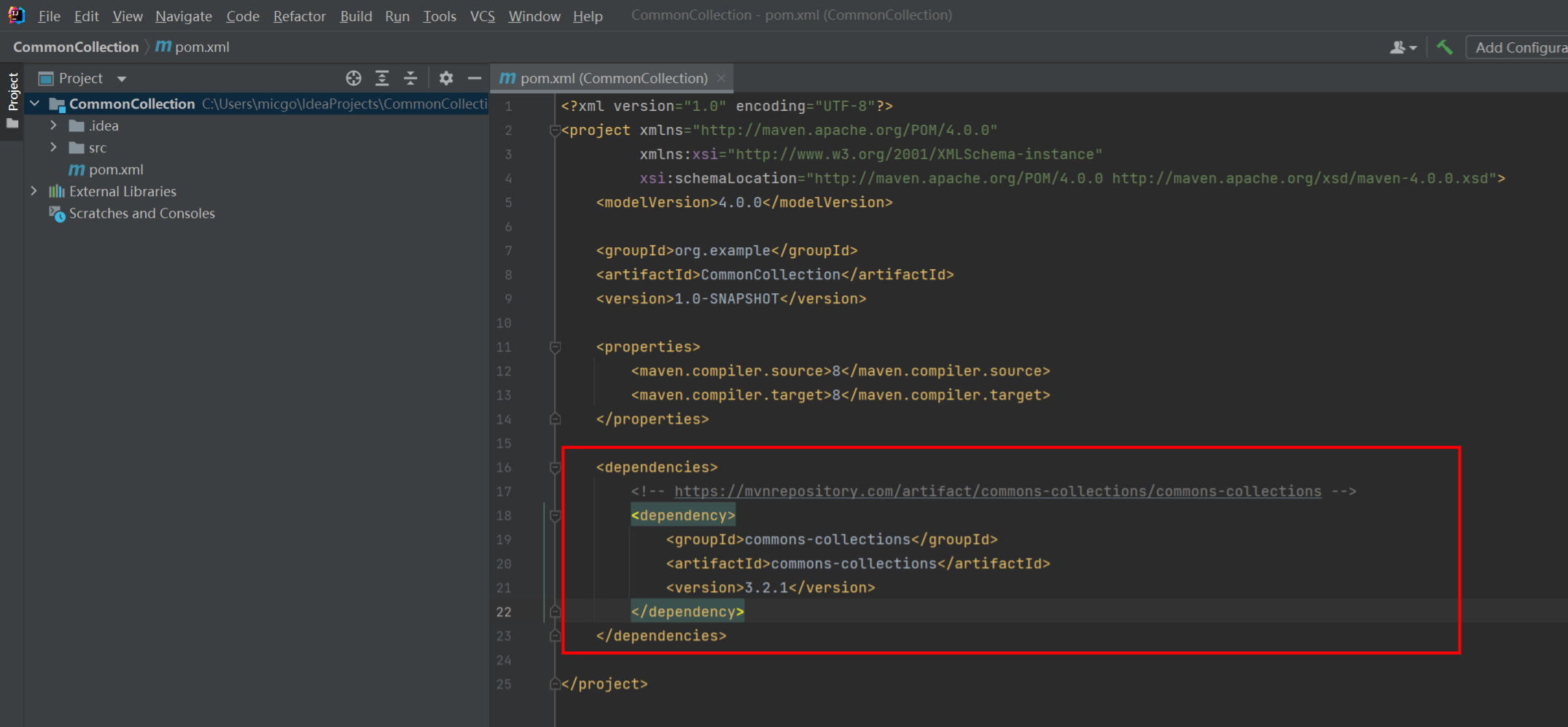This screenshot has height=727, width=1568.
Task: Select External Libraries in tree
Action: 112,191
